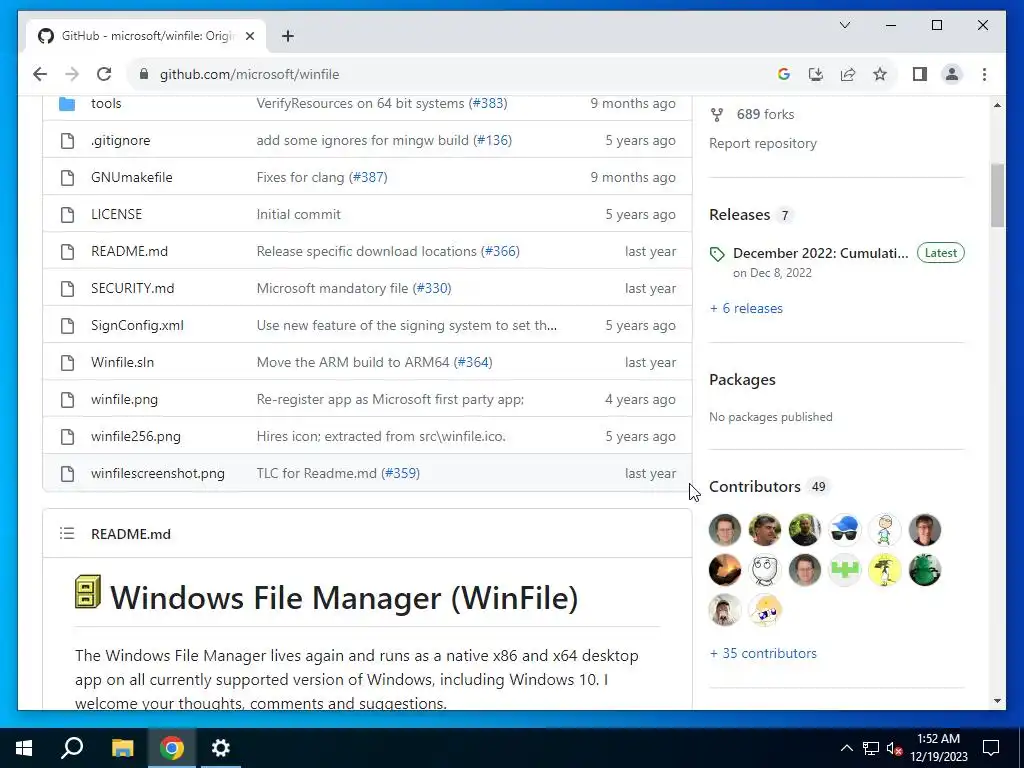Click the file icon beside LICENSE
This screenshot has height=768, width=1024.
click(x=67, y=214)
